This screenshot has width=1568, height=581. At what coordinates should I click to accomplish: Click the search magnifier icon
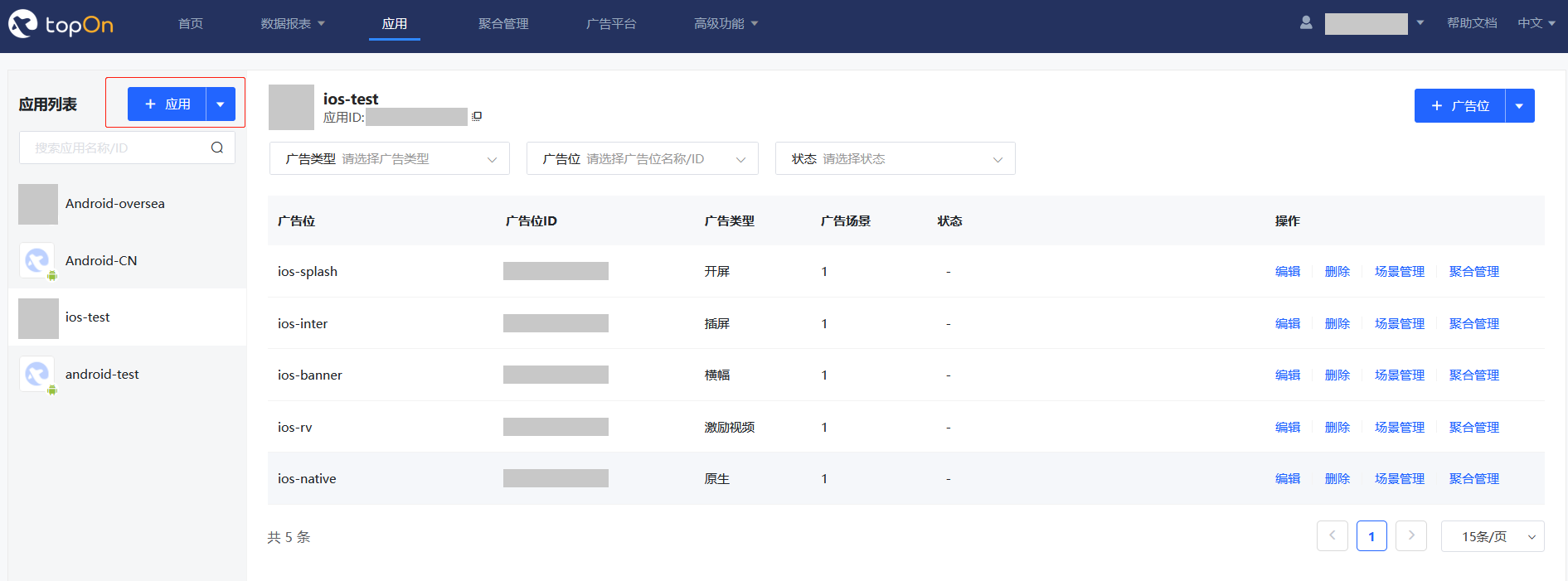click(x=217, y=148)
